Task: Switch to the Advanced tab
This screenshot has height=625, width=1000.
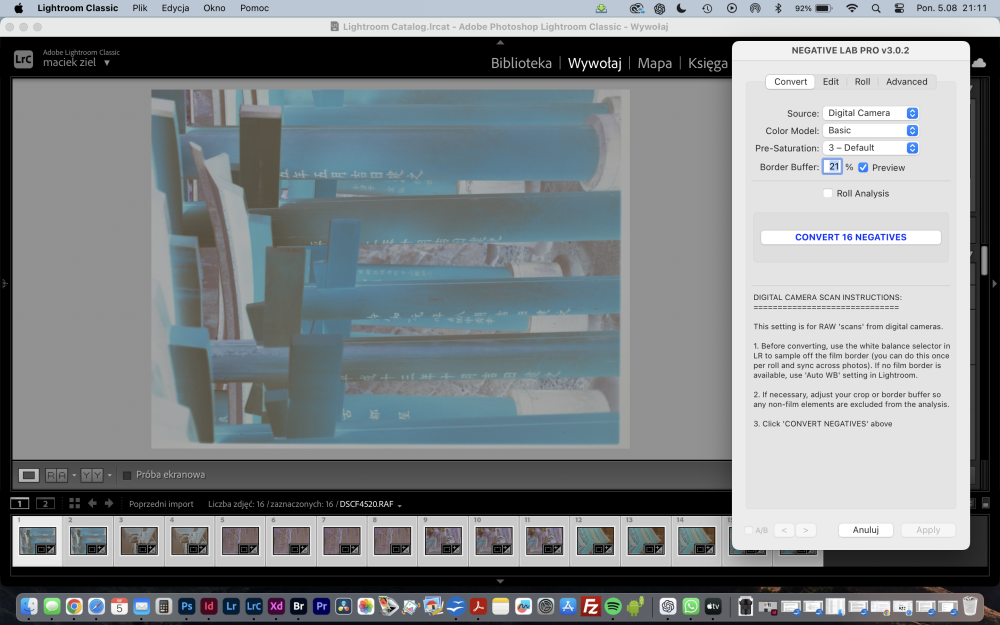Action: coord(906,82)
